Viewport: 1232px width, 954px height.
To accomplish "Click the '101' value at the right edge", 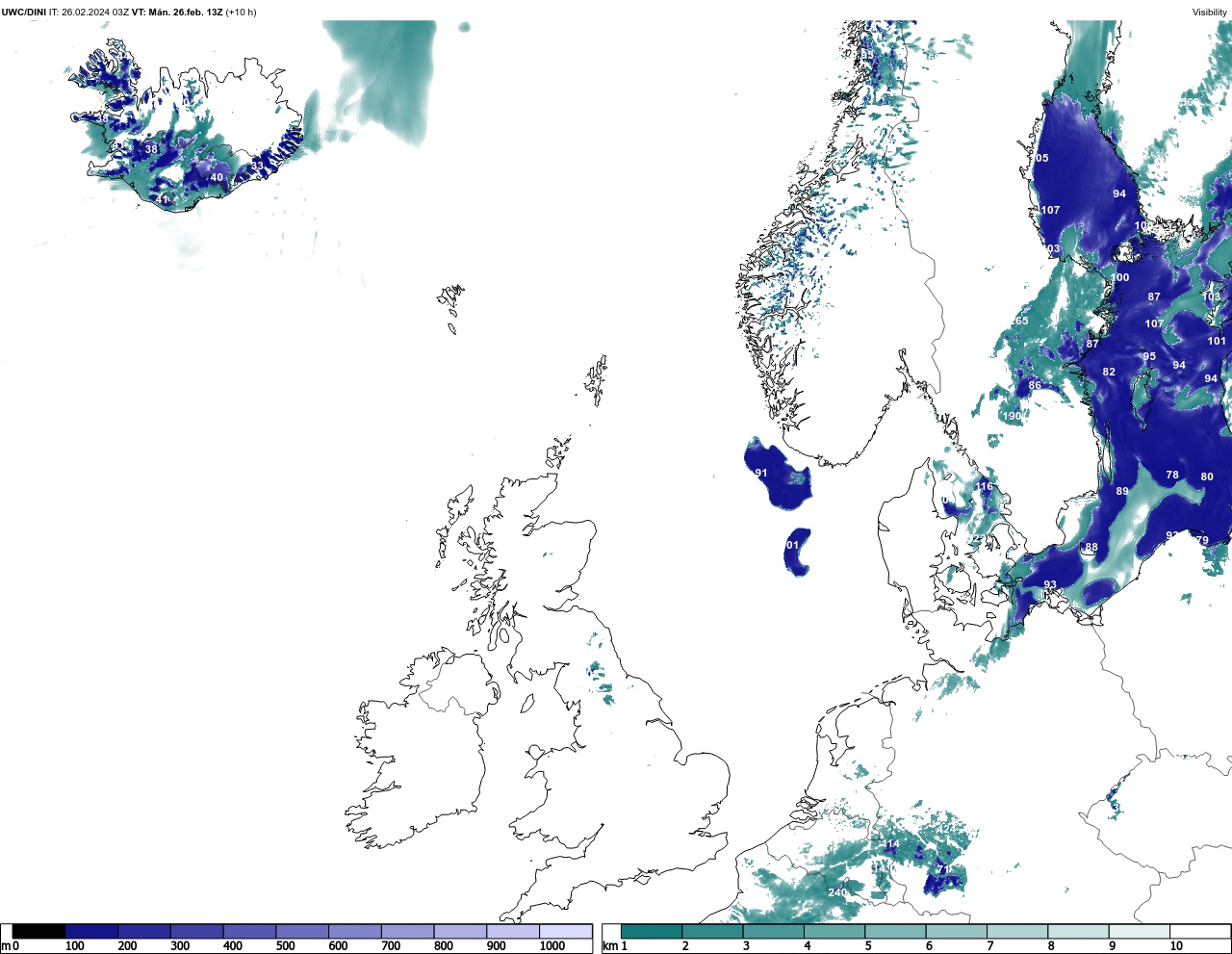I will [1218, 341].
